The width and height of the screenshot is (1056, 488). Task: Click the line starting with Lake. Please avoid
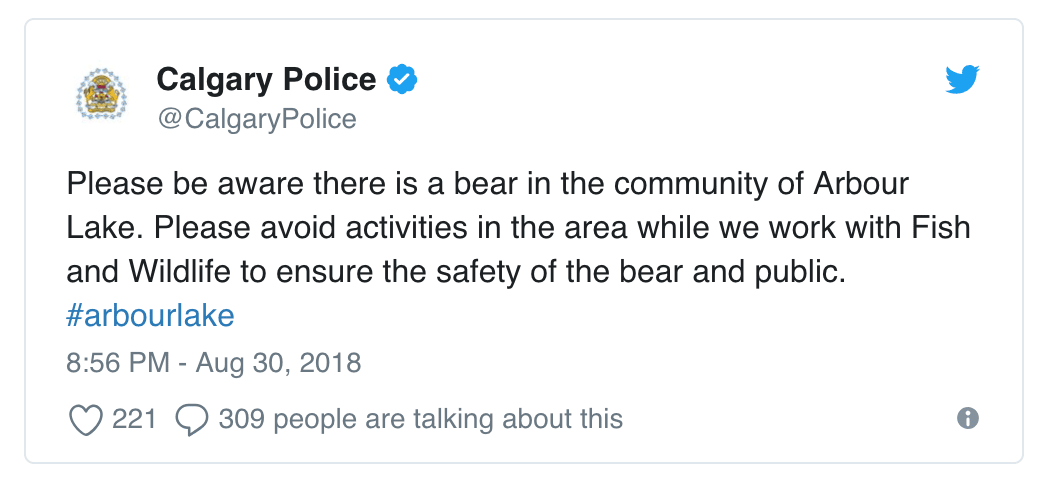pos(518,228)
